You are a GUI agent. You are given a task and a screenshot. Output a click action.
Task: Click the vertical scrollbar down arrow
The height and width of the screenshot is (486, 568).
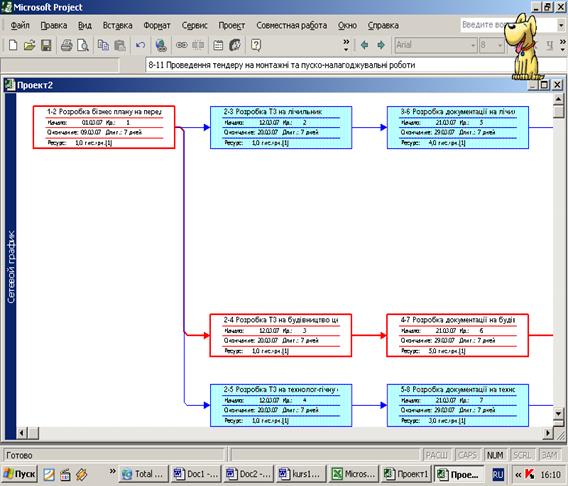558,413
